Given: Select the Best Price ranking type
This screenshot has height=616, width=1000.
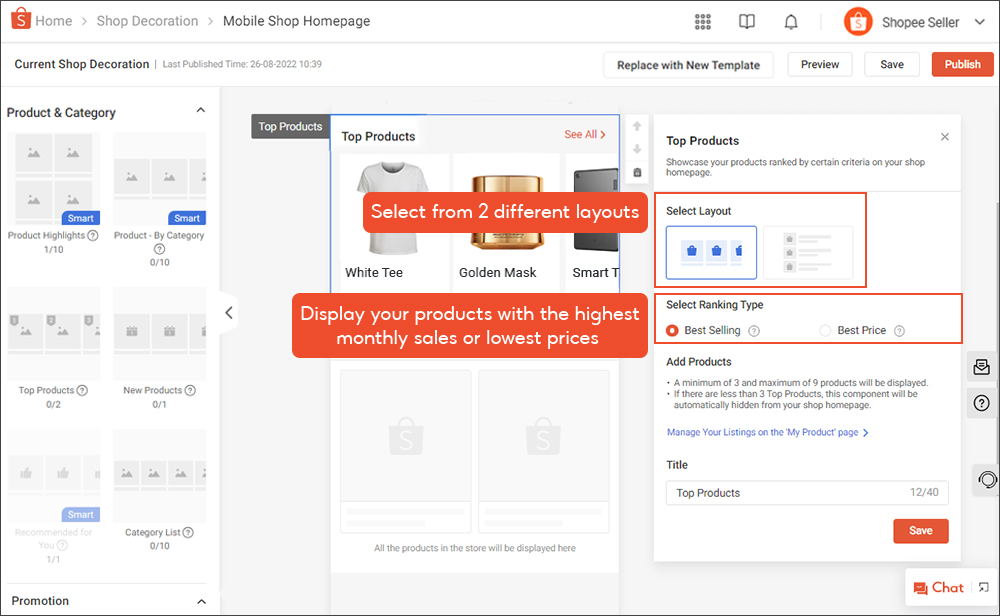Looking at the screenshot, I should [825, 330].
